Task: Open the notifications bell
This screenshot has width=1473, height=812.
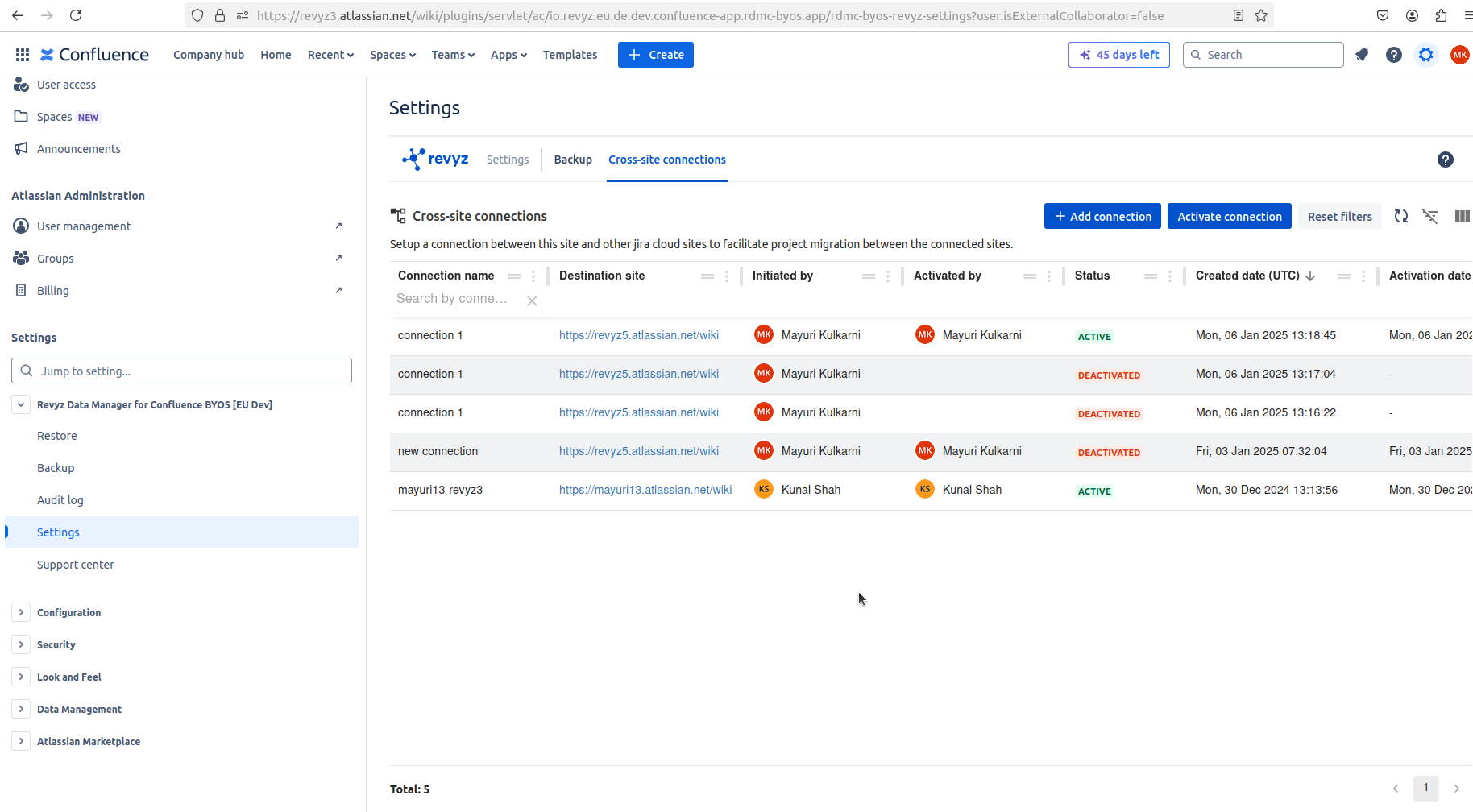Action: tap(1362, 55)
